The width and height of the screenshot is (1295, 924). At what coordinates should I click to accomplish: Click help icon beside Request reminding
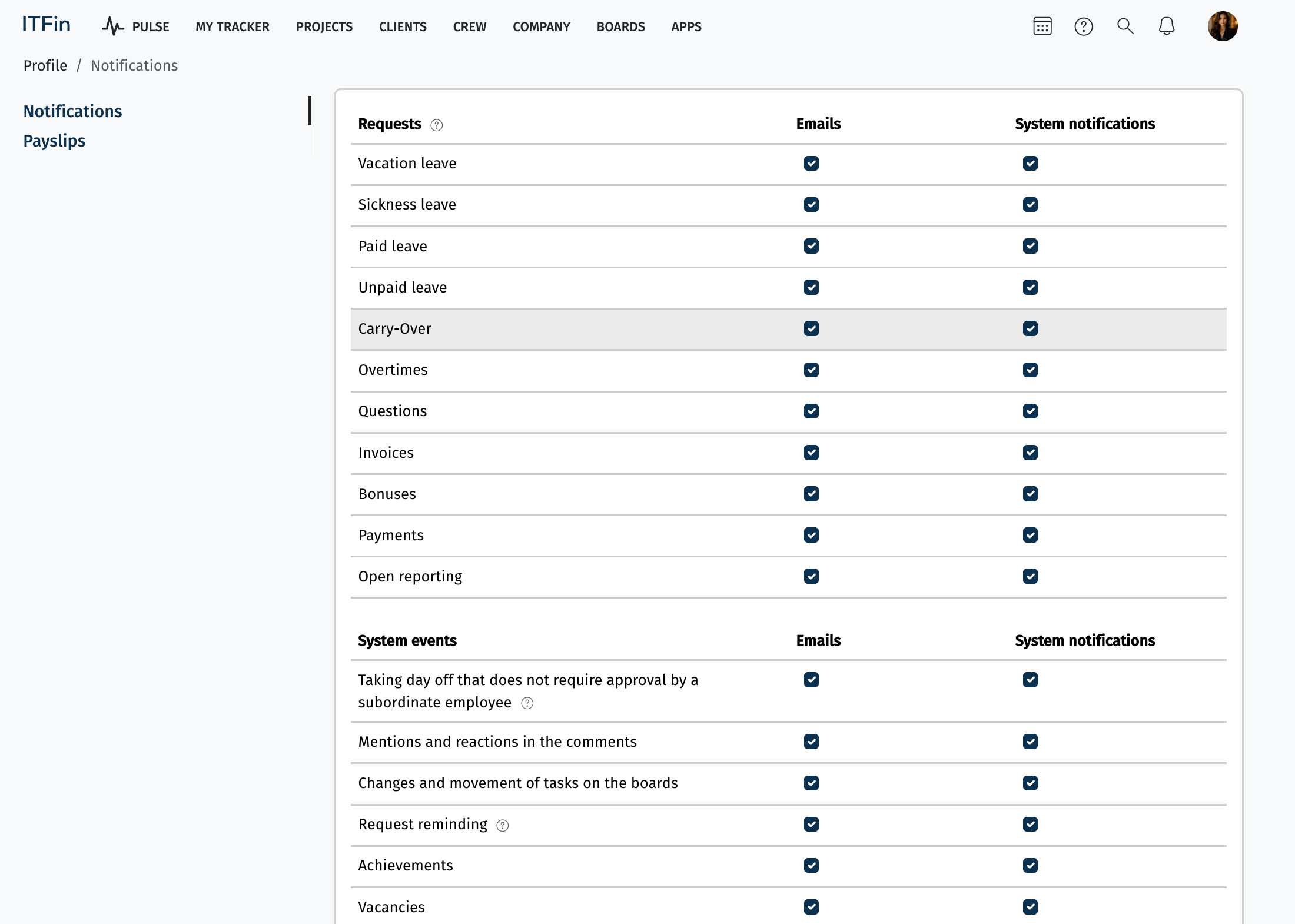[x=502, y=825]
